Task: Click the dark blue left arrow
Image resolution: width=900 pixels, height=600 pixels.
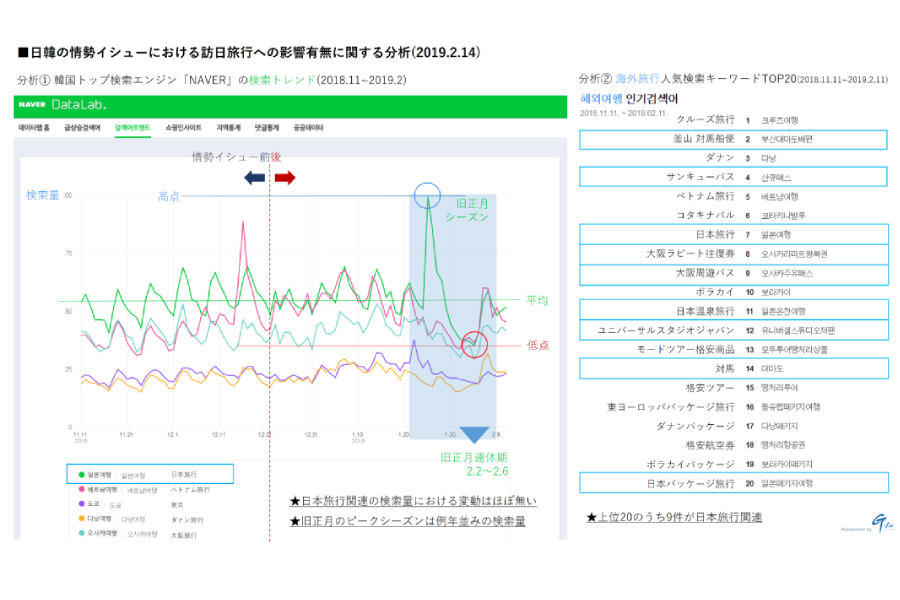Action: [x=254, y=177]
